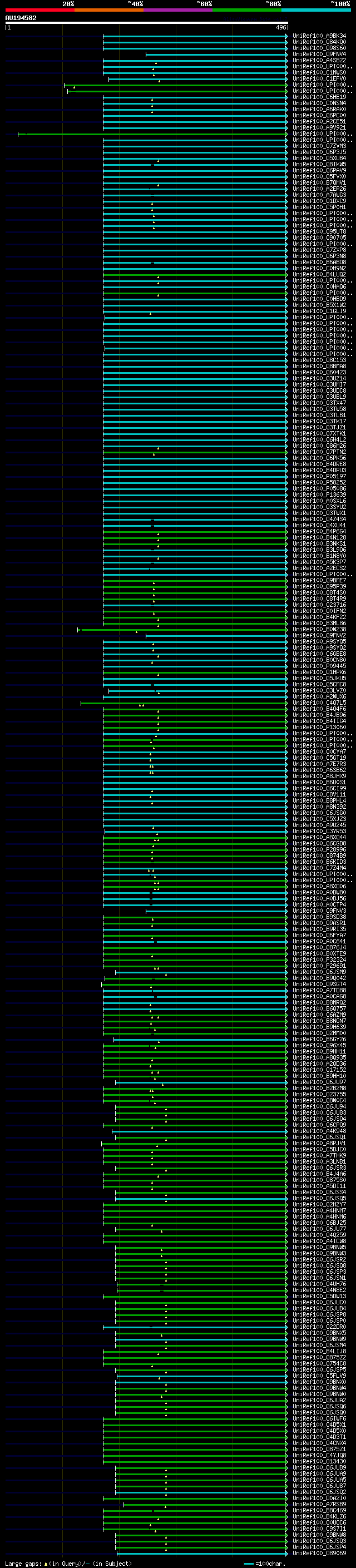This screenshot has height=1568, width=356.
Task: Click the UniRef100_C6GBE8 label
Action: pyautogui.click(x=319, y=654)
